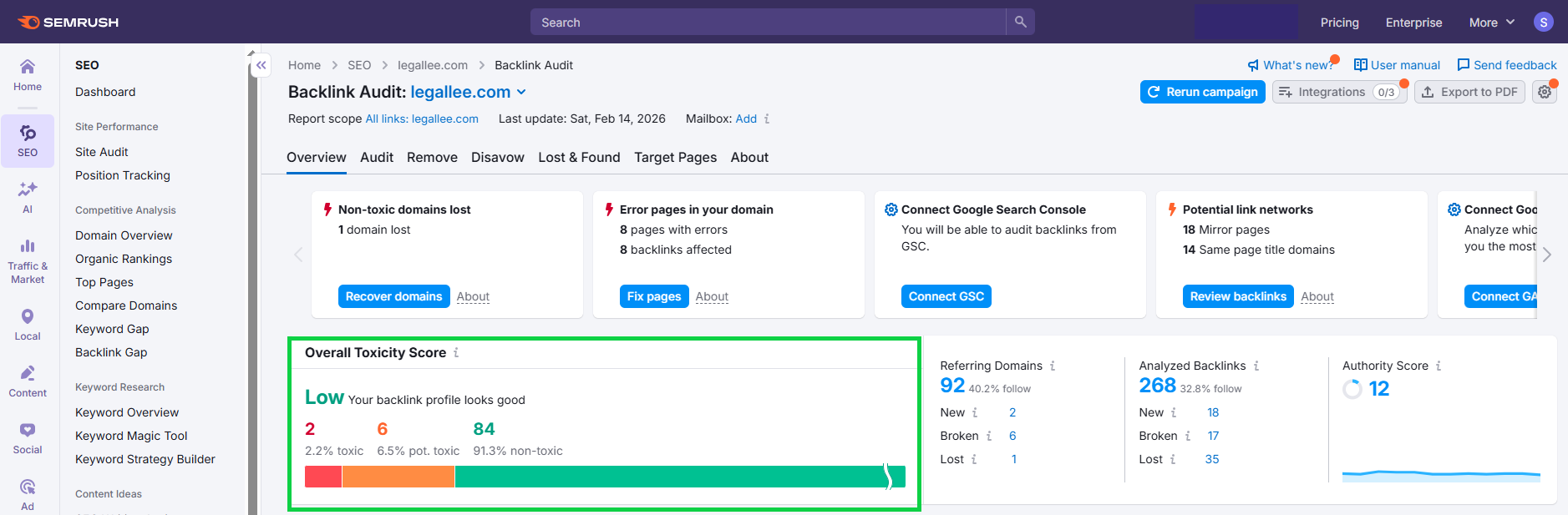Click info icon beside Overall Toxicity Score
The image size is (1568, 515).
tap(456, 353)
